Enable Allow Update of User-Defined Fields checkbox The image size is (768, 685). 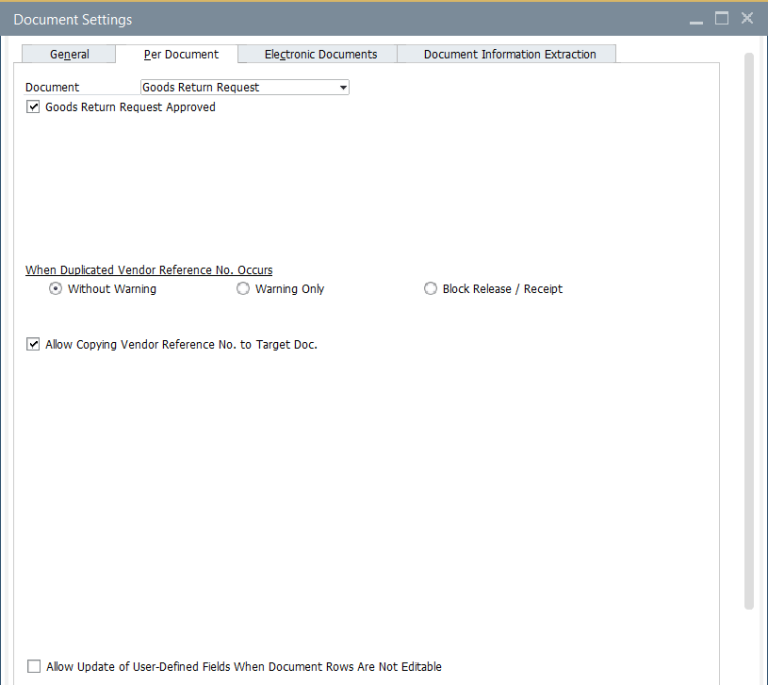click(34, 667)
